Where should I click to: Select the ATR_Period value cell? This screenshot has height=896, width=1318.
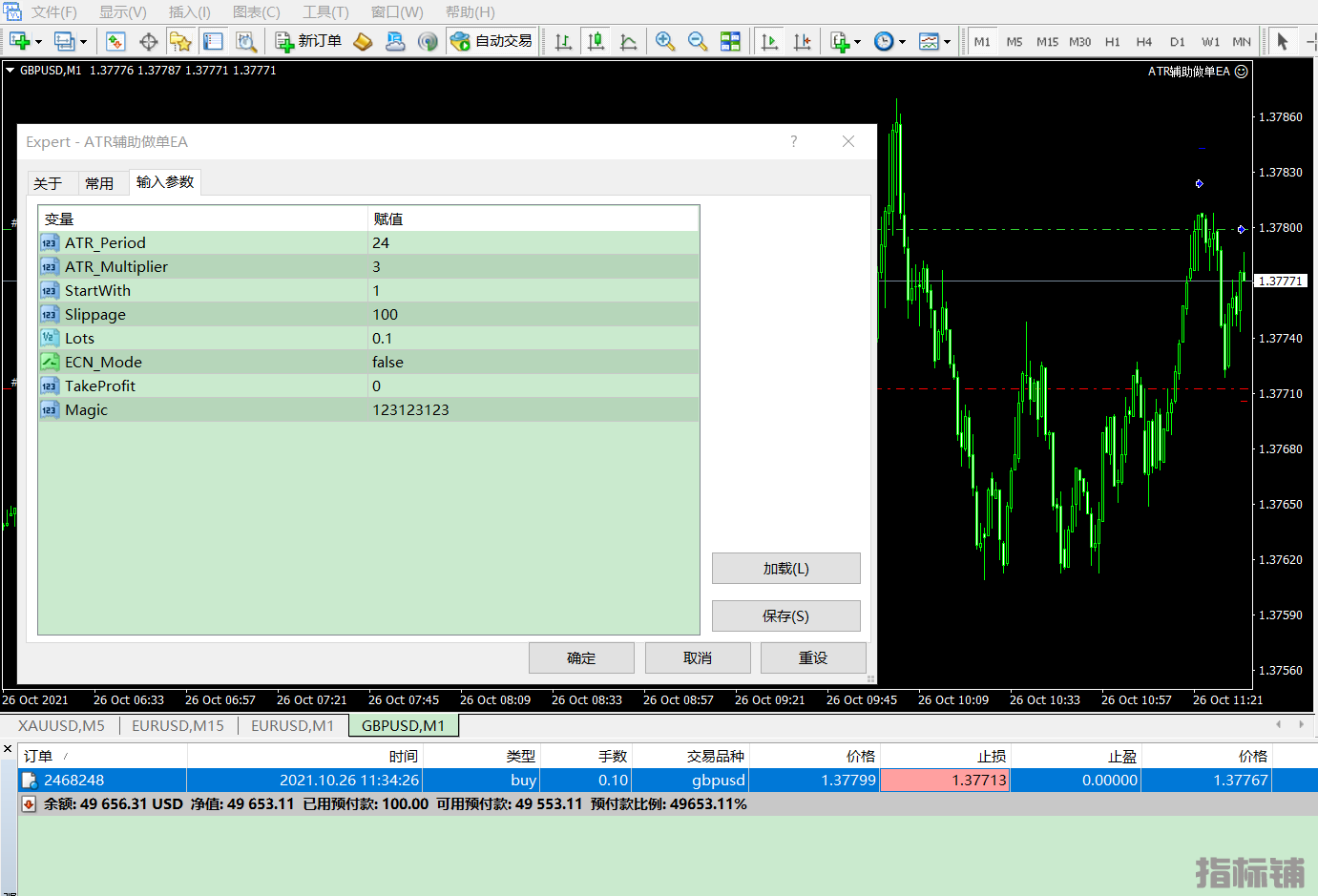(533, 243)
